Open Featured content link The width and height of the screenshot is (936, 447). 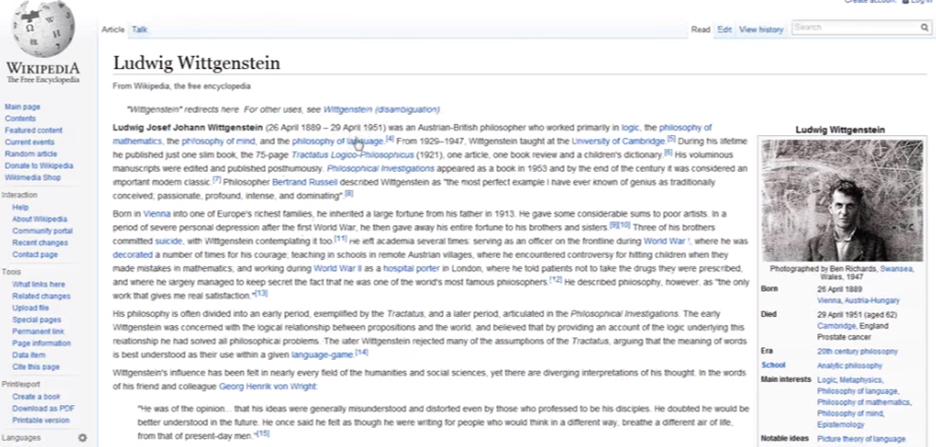(33, 130)
